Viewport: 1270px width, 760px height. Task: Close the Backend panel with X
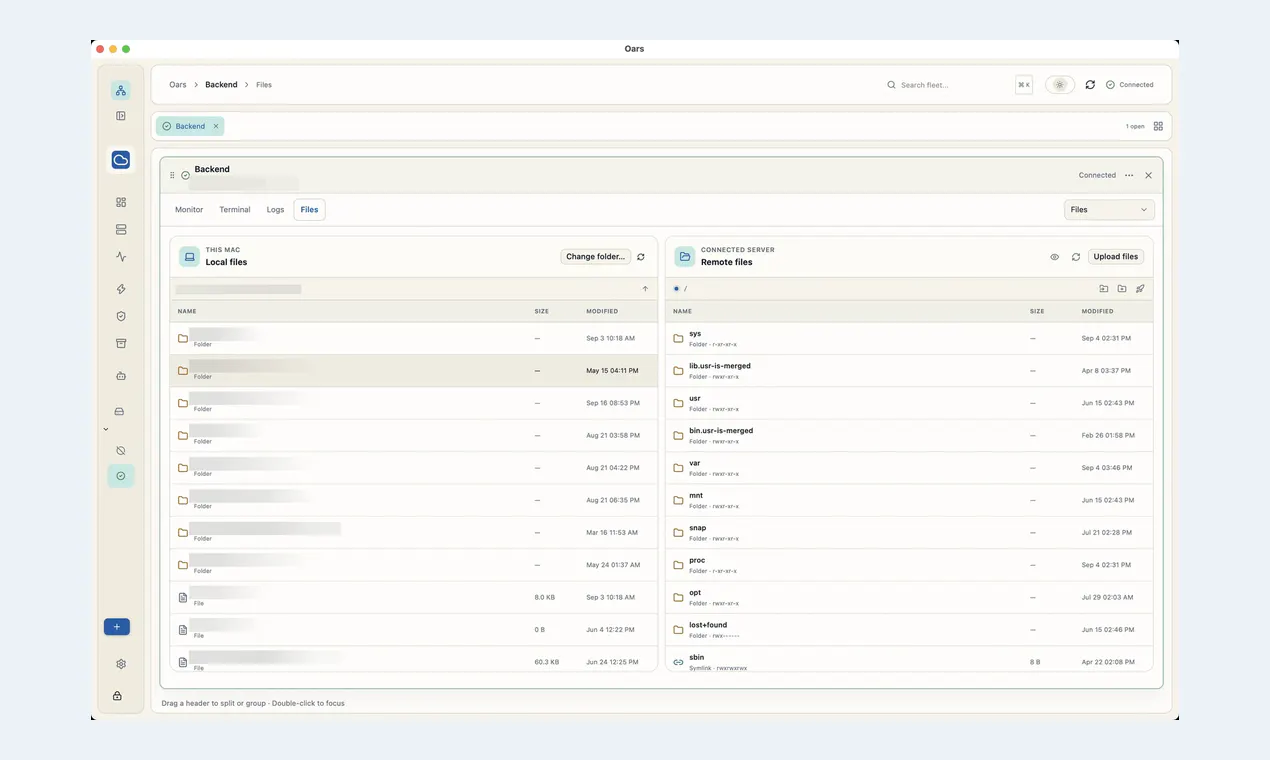coord(1148,175)
